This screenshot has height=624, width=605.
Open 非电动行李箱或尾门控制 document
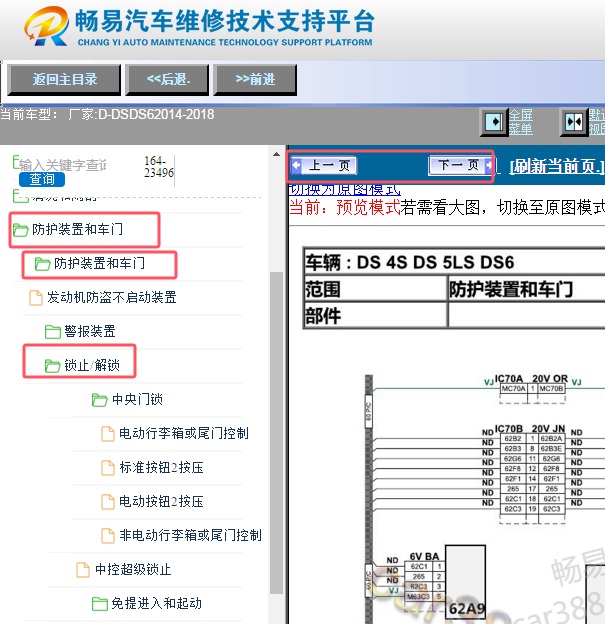pos(191,535)
